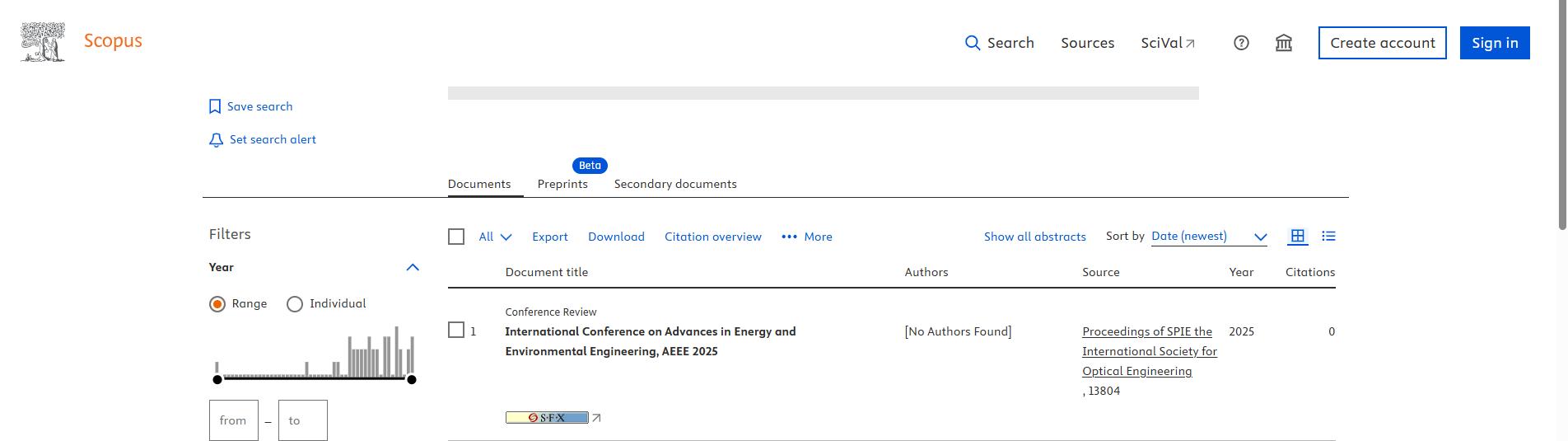Switch to list view icon

pyautogui.click(x=1328, y=237)
